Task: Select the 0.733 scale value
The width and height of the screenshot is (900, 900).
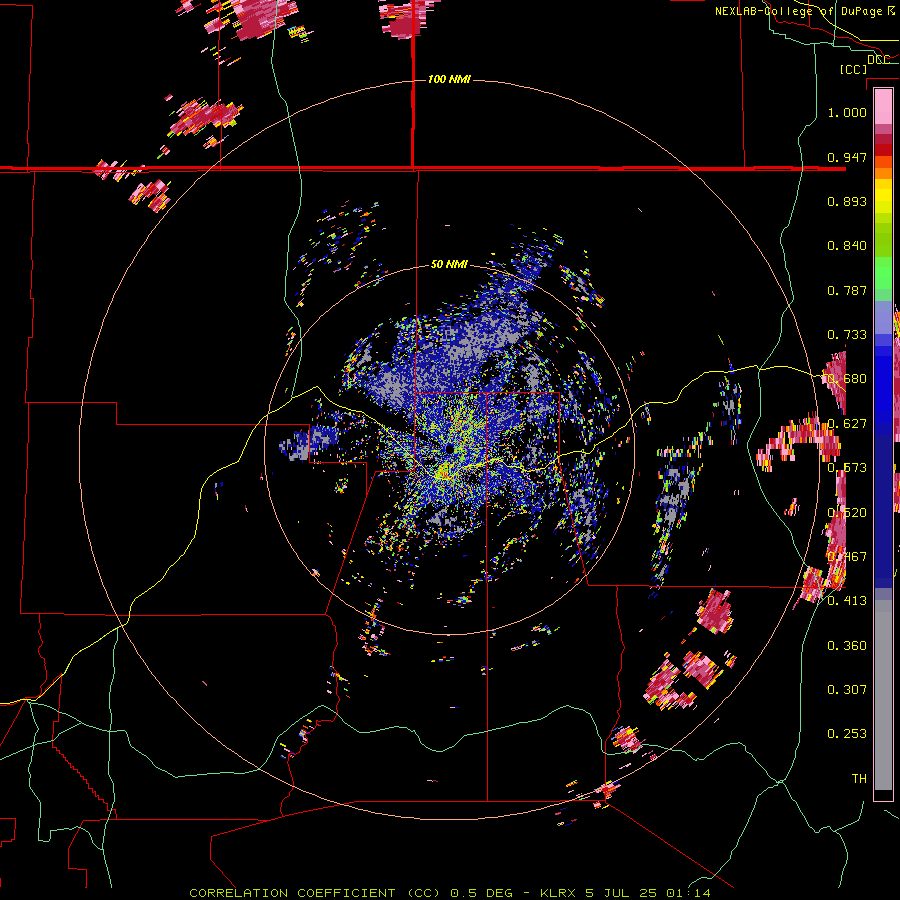Action: (847, 335)
